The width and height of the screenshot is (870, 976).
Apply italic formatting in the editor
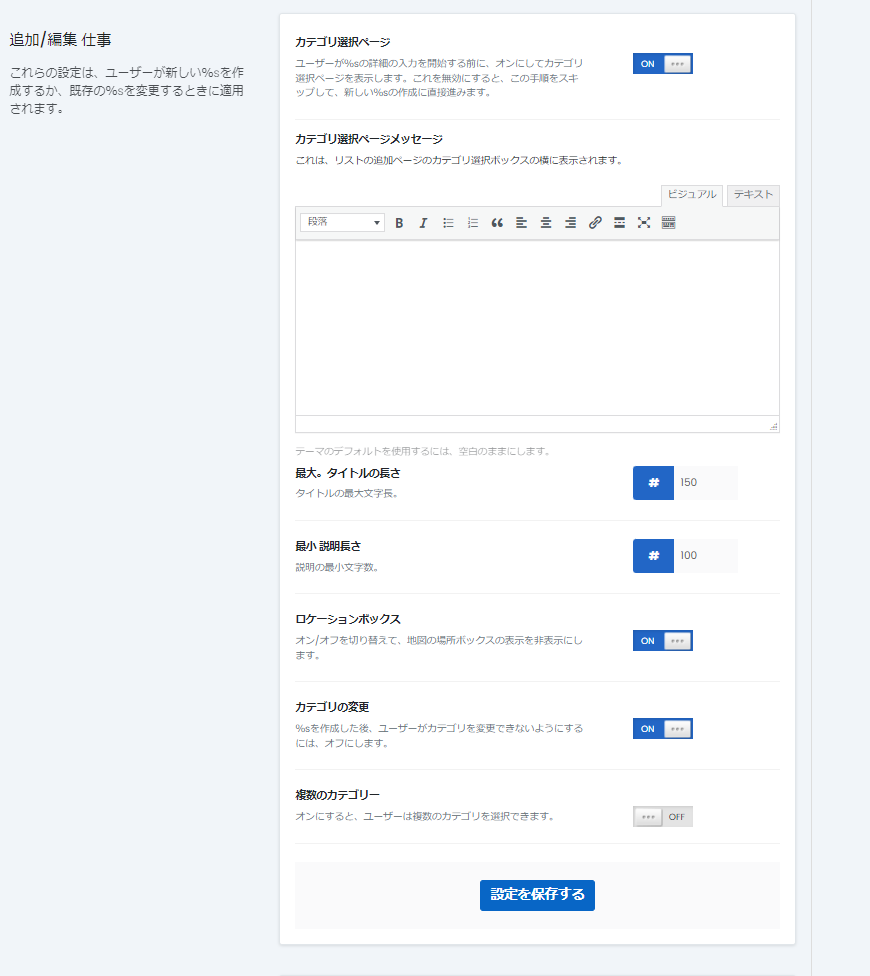coord(423,223)
